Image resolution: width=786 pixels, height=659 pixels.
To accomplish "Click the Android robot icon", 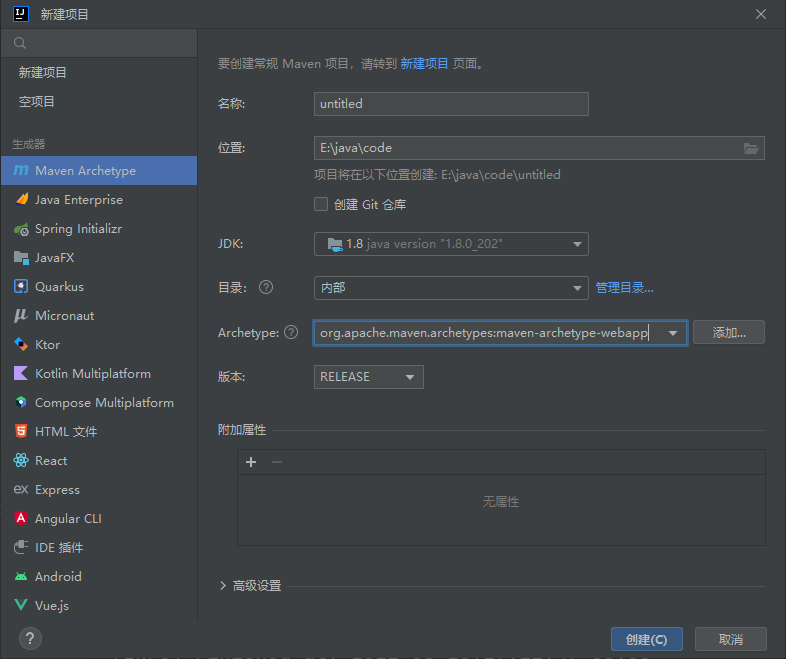I will coord(21,576).
